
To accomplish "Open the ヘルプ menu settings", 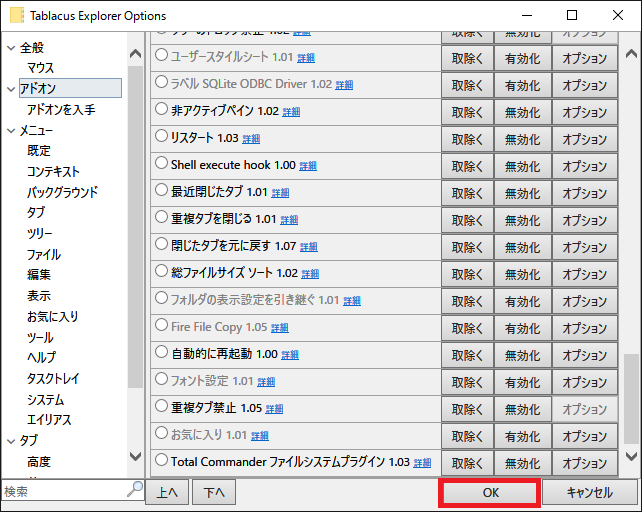I will pyautogui.click(x=41, y=358).
